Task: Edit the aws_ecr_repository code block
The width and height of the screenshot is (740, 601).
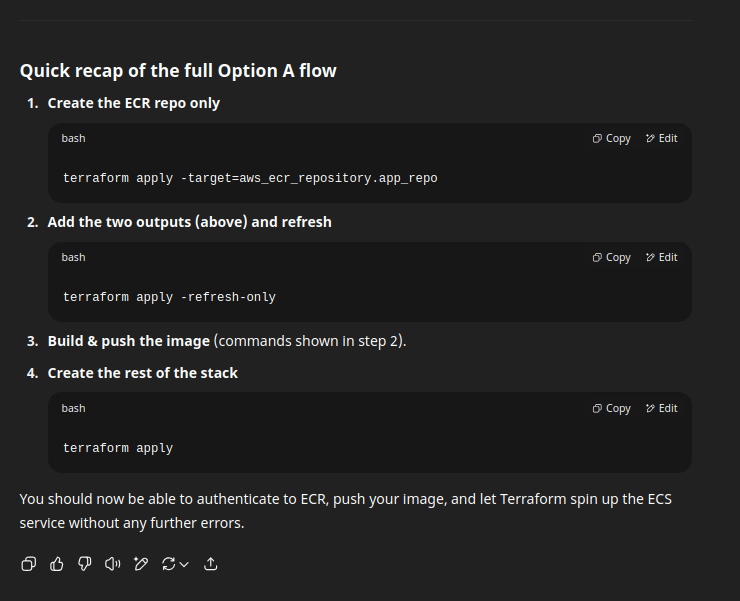Action: [662, 138]
